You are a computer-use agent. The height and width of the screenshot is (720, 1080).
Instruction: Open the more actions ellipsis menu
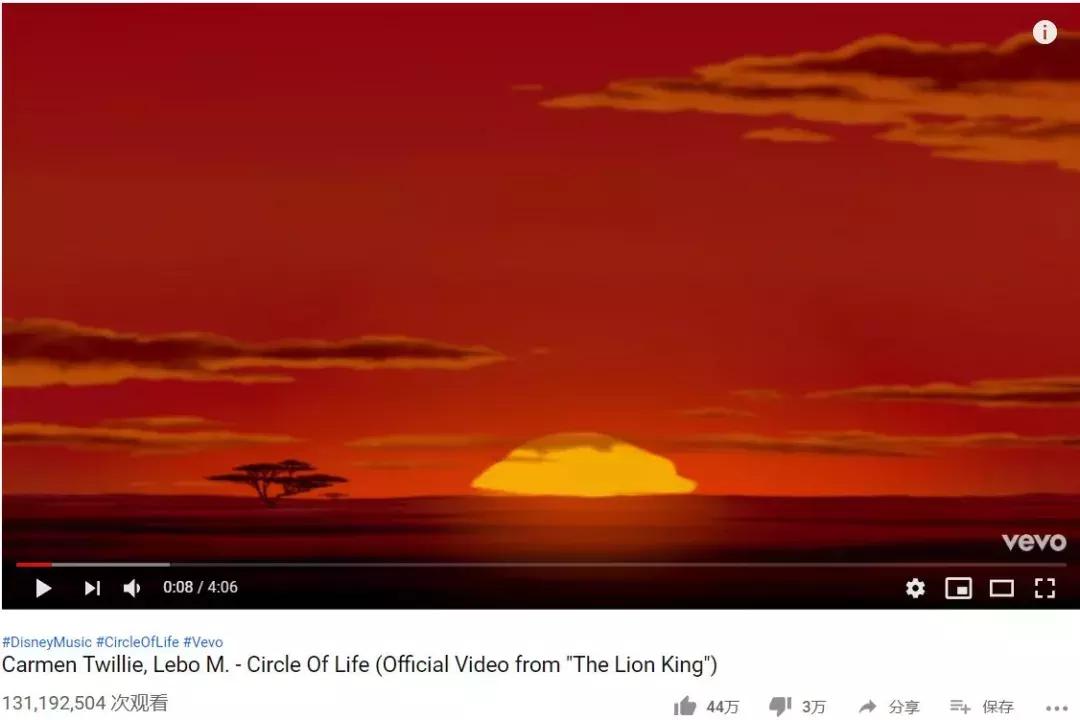(1056, 708)
